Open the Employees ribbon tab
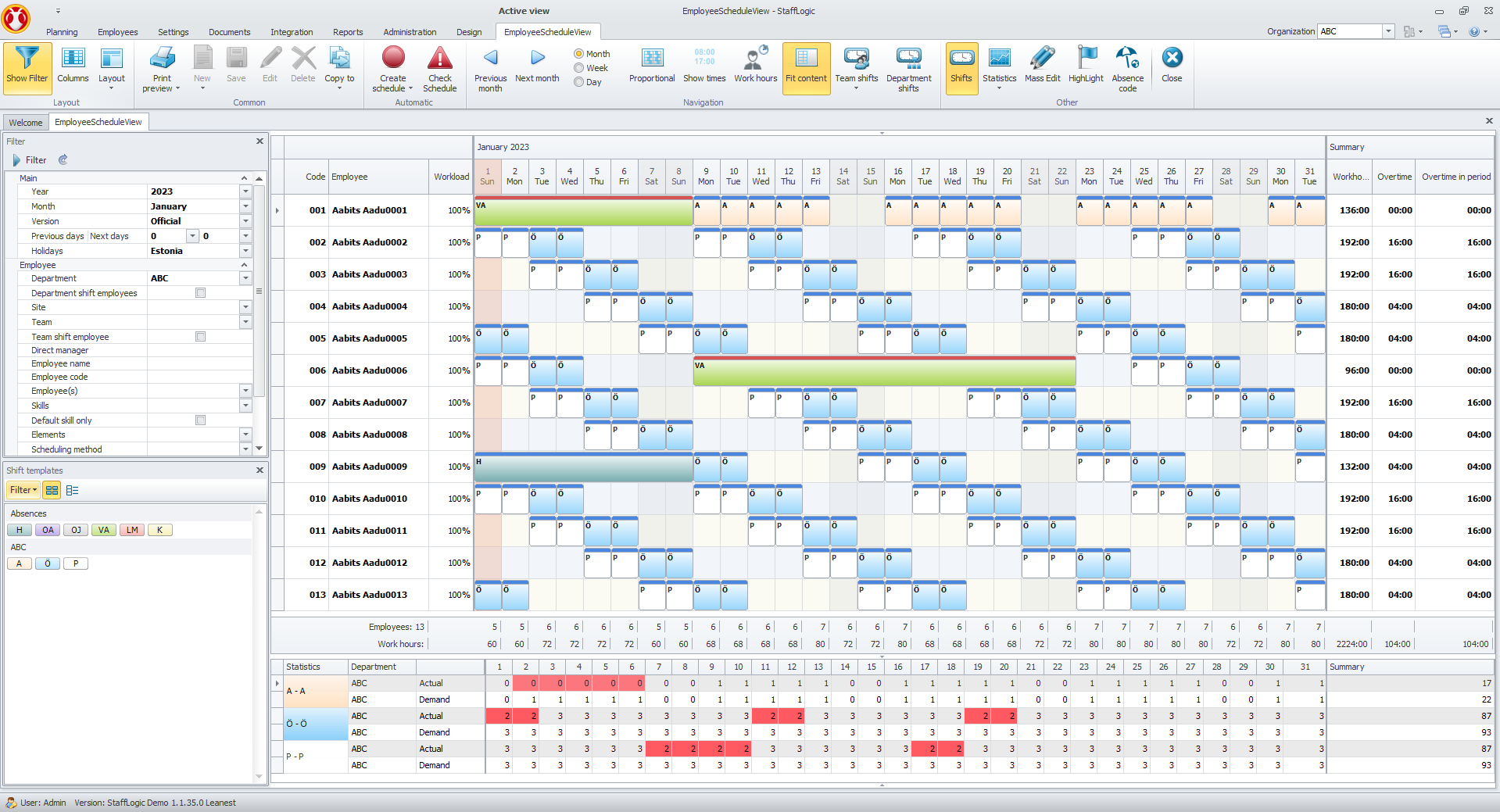 click(x=118, y=32)
